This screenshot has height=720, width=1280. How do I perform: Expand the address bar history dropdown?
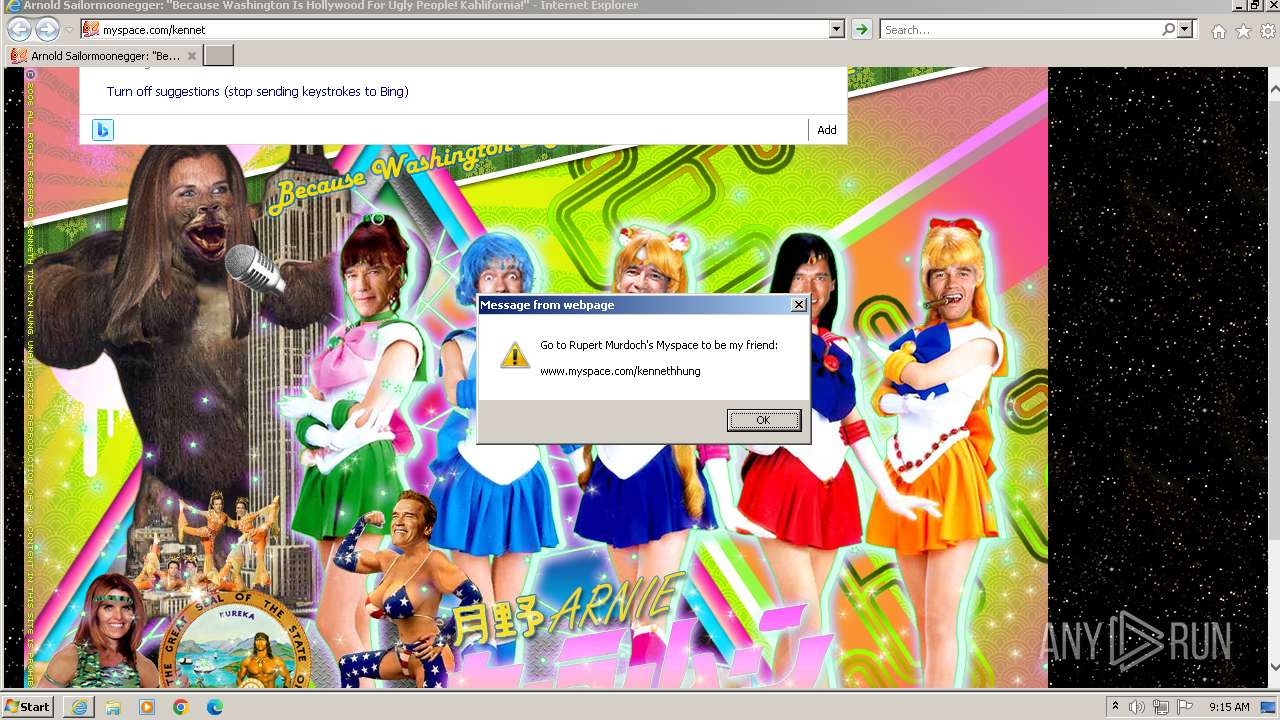pyautogui.click(x=837, y=30)
